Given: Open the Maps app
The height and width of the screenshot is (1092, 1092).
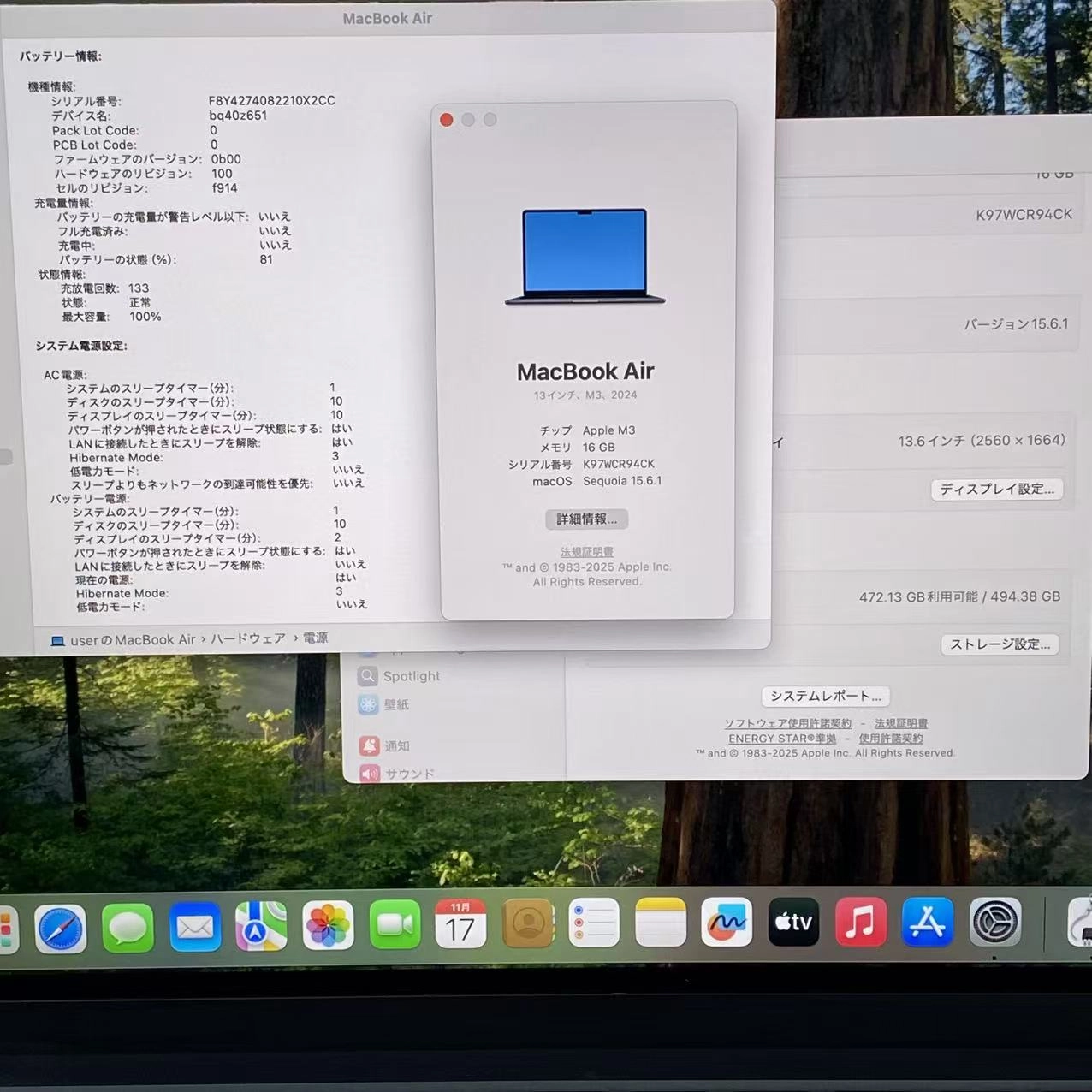Looking at the screenshot, I should 261,927.
